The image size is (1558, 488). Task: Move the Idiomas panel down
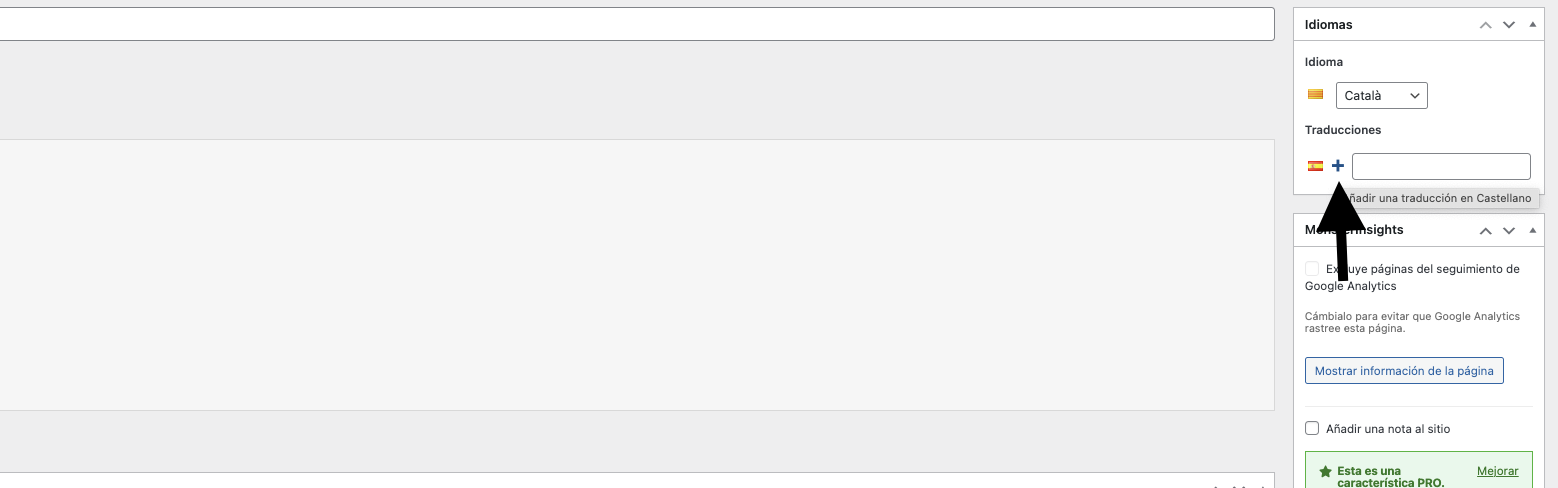[x=1509, y=24]
